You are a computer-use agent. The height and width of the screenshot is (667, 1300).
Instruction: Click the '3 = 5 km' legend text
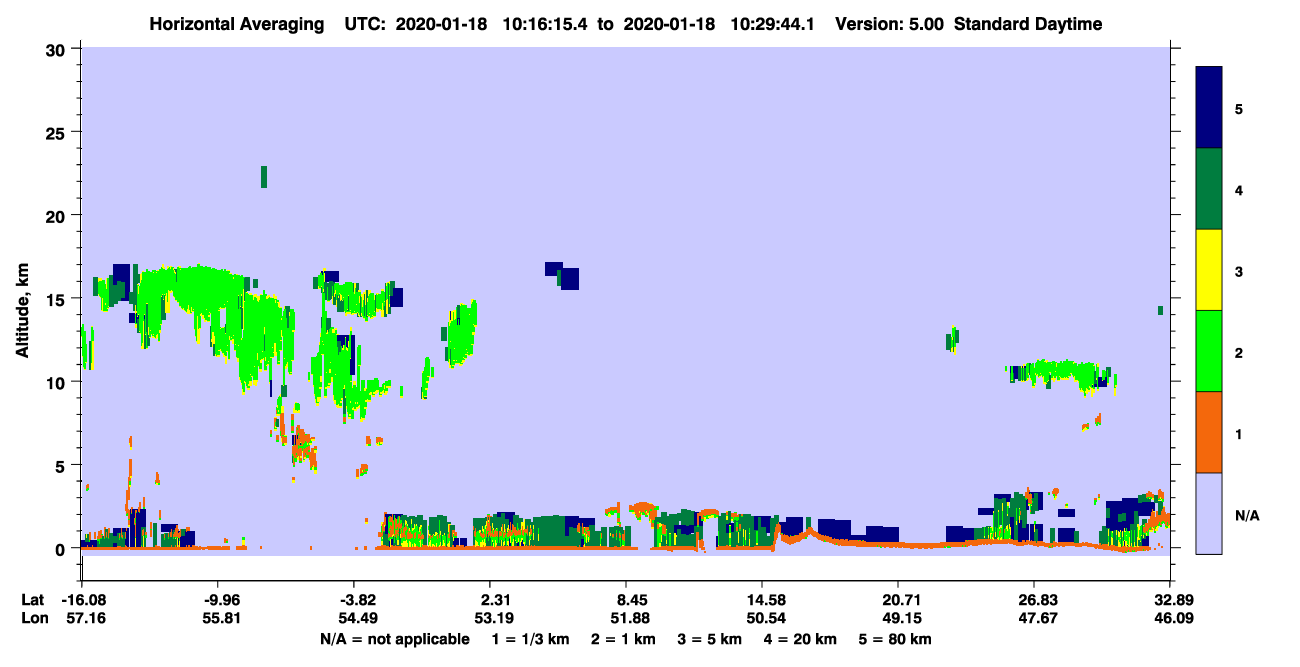[x=708, y=639]
